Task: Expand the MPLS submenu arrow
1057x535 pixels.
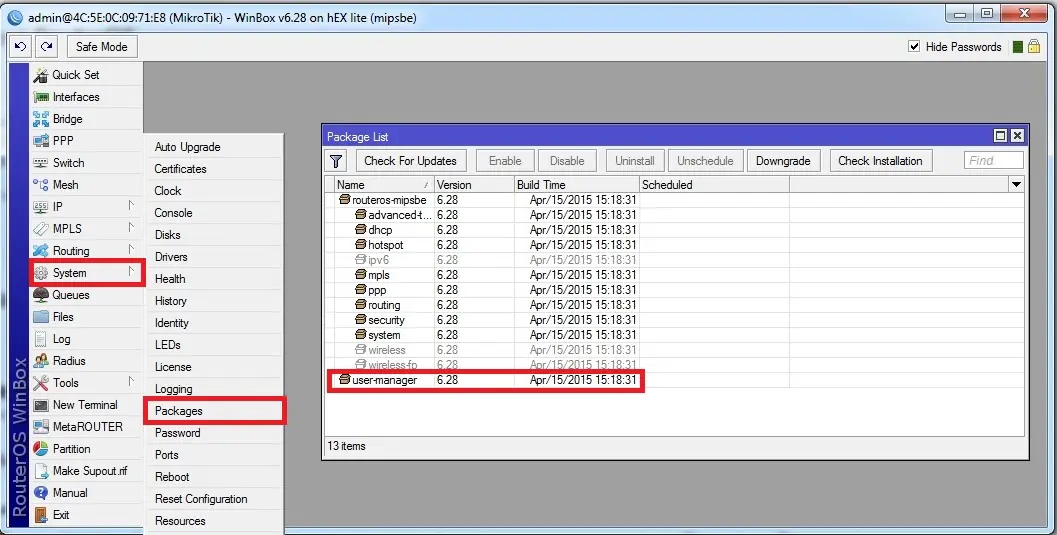Action: (131, 228)
